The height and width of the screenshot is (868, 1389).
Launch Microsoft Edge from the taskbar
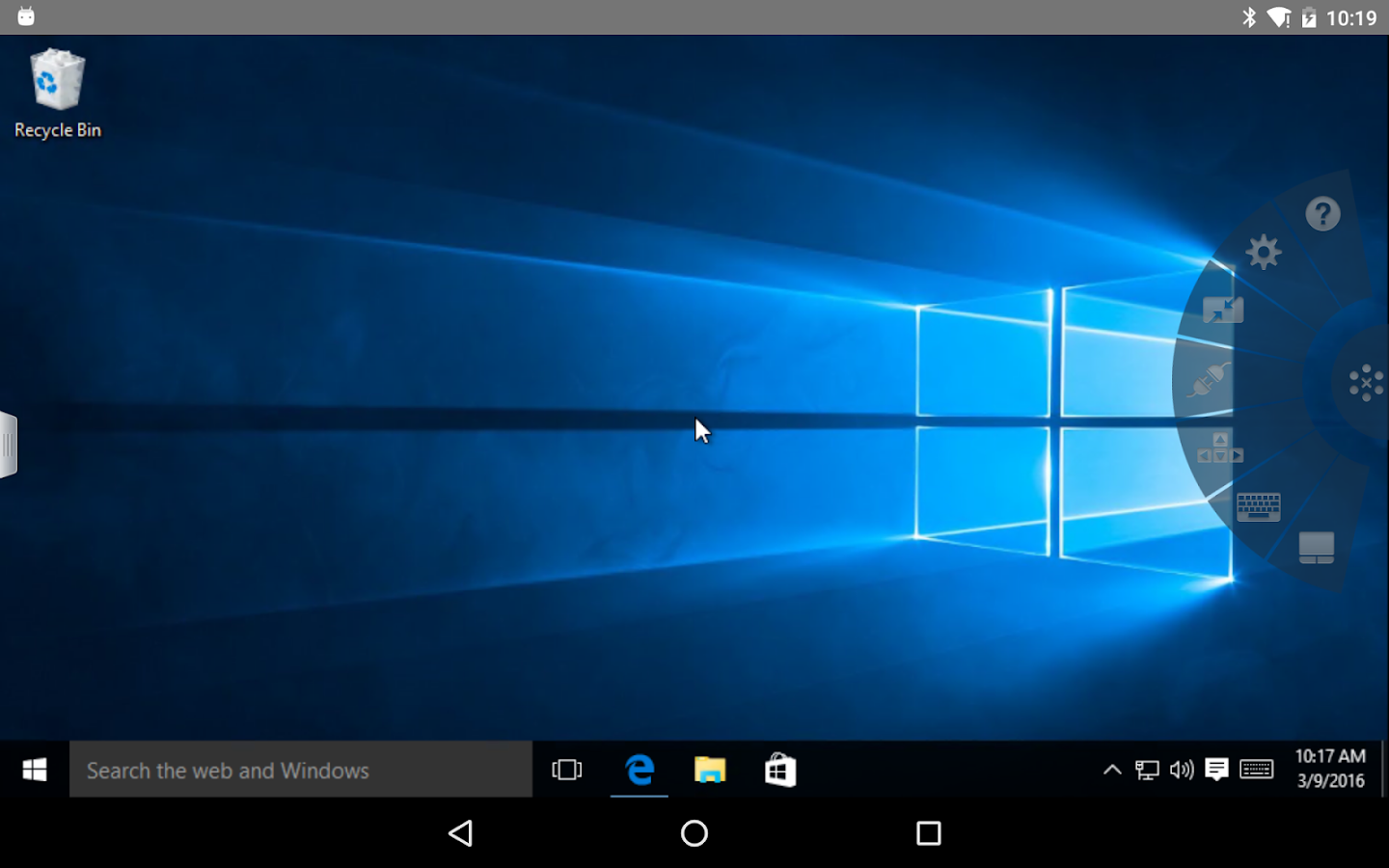640,770
